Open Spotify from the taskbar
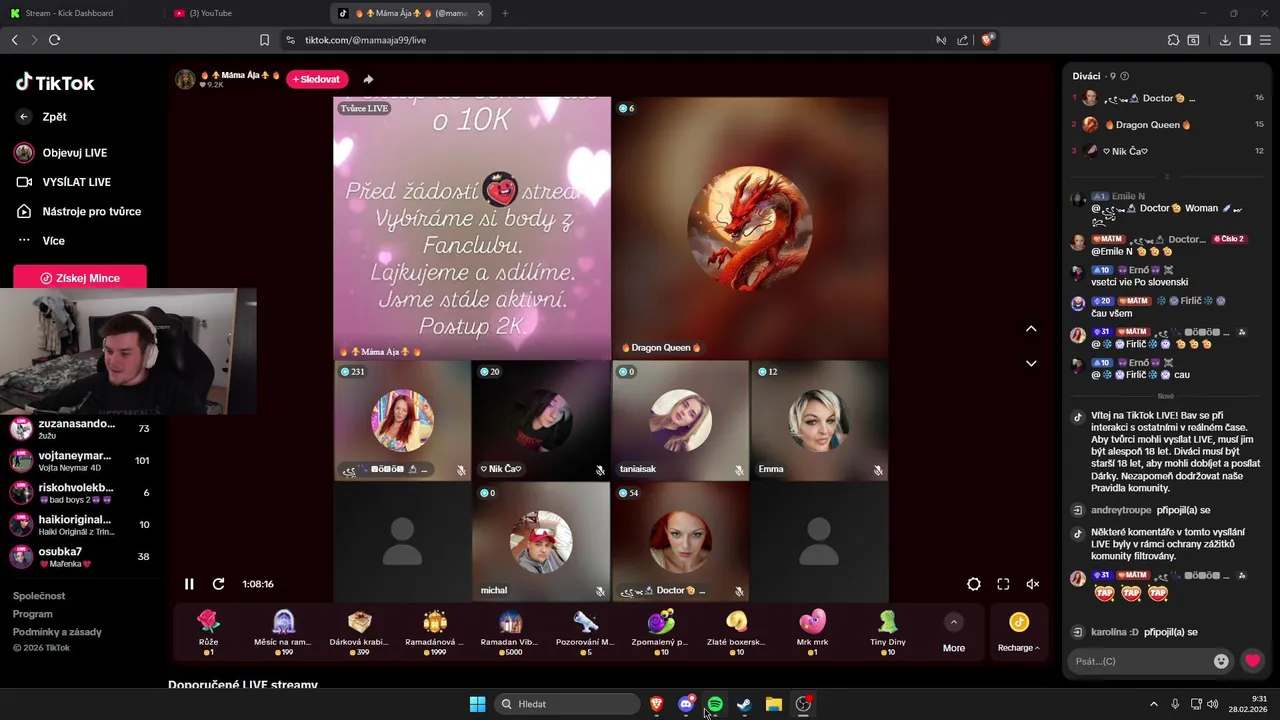The height and width of the screenshot is (720, 1280). [x=714, y=704]
